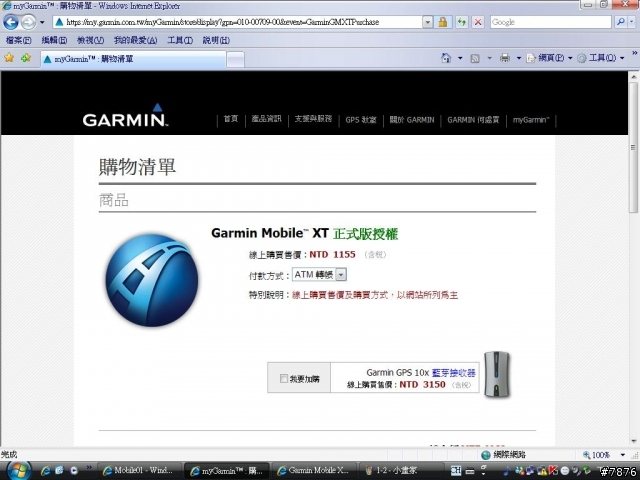The width and height of the screenshot is (640, 480).
Task: Open the search provider dropdown arrow
Action: point(631,22)
